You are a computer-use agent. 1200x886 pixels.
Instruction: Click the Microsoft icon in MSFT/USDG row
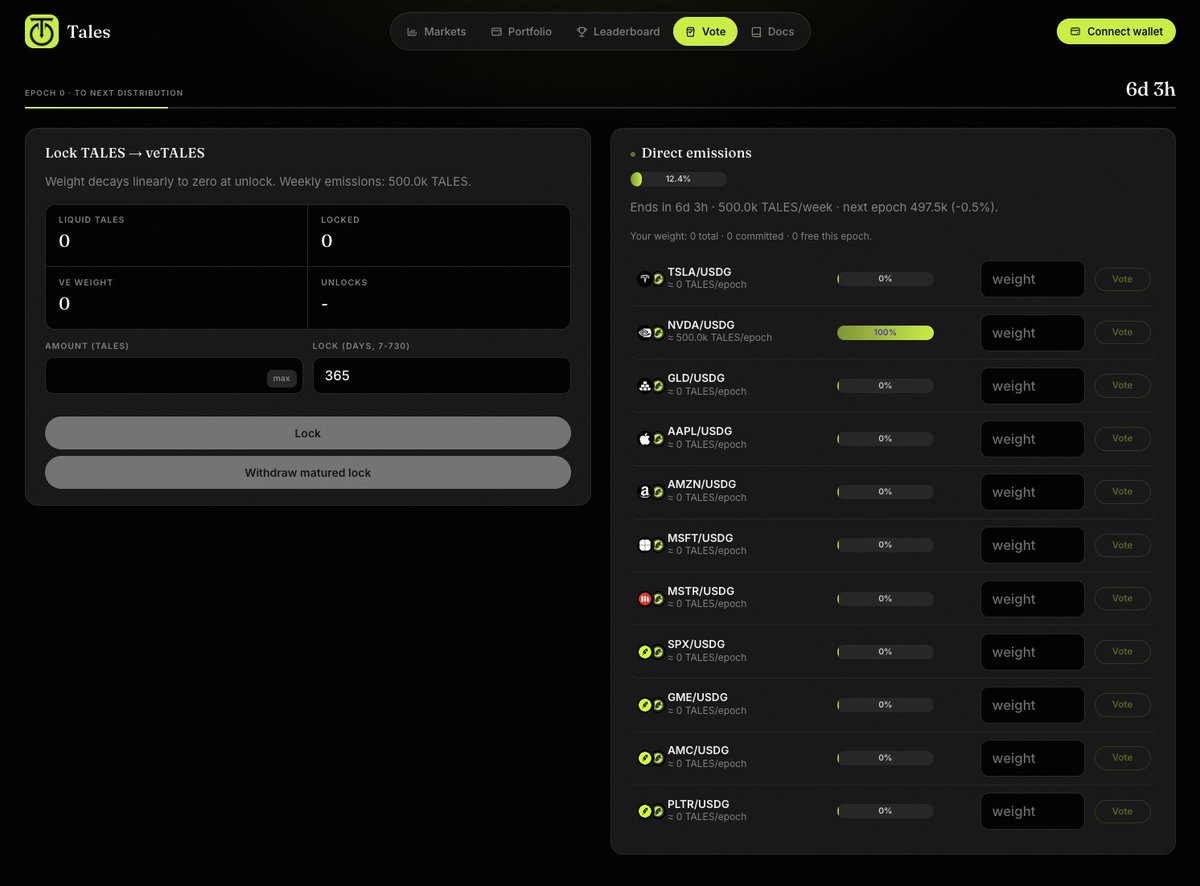coord(644,545)
